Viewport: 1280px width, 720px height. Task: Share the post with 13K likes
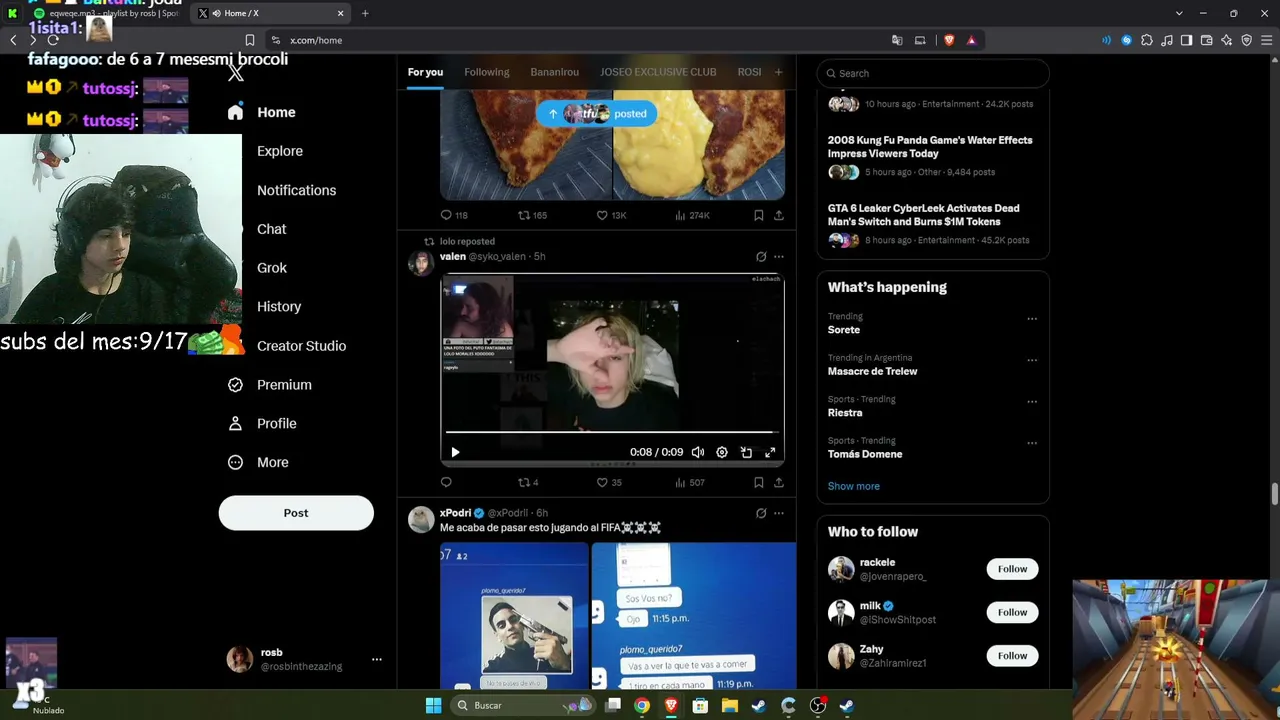[x=779, y=215]
